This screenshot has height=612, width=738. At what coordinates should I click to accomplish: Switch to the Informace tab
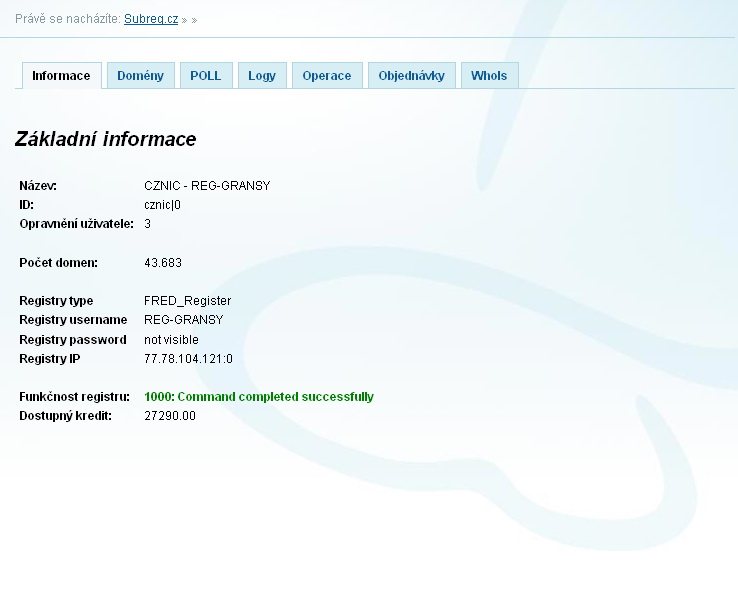click(61, 76)
